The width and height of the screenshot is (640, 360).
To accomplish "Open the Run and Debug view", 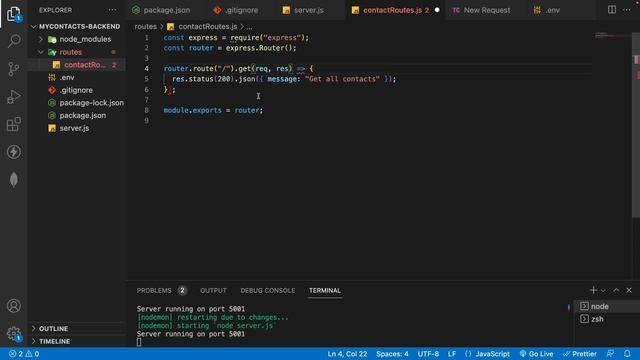I will [x=13, y=97].
